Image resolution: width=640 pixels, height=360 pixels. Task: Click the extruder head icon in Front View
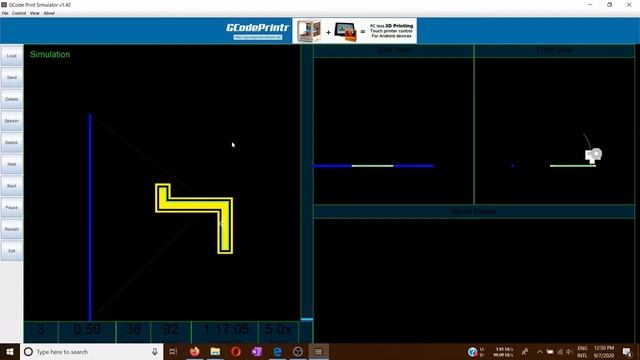pos(593,156)
